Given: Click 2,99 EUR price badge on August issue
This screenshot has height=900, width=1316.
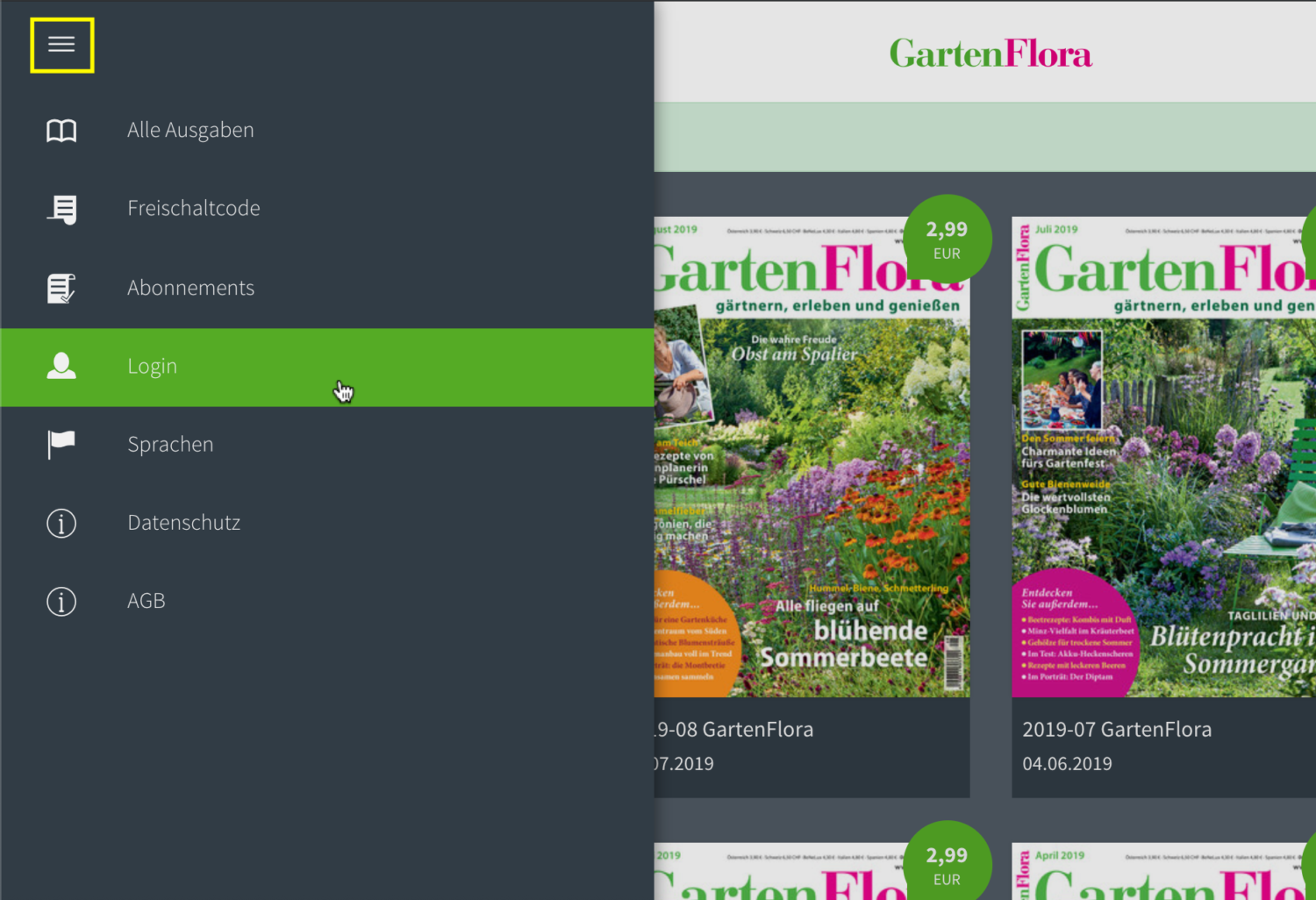Looking at the screenshot, I should (x=947, y=239).
